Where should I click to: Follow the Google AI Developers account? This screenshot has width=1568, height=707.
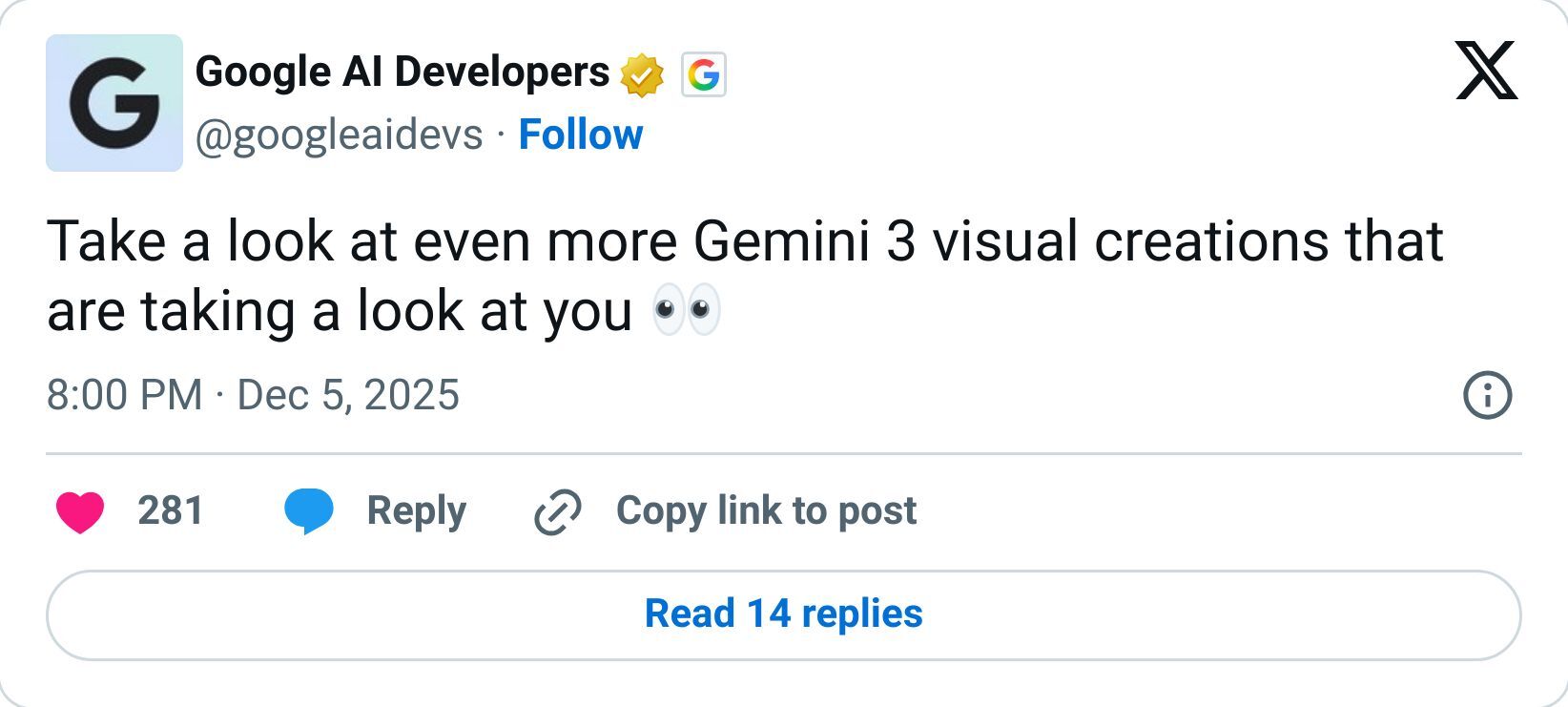pyautogui.click(x=580, y=135)
